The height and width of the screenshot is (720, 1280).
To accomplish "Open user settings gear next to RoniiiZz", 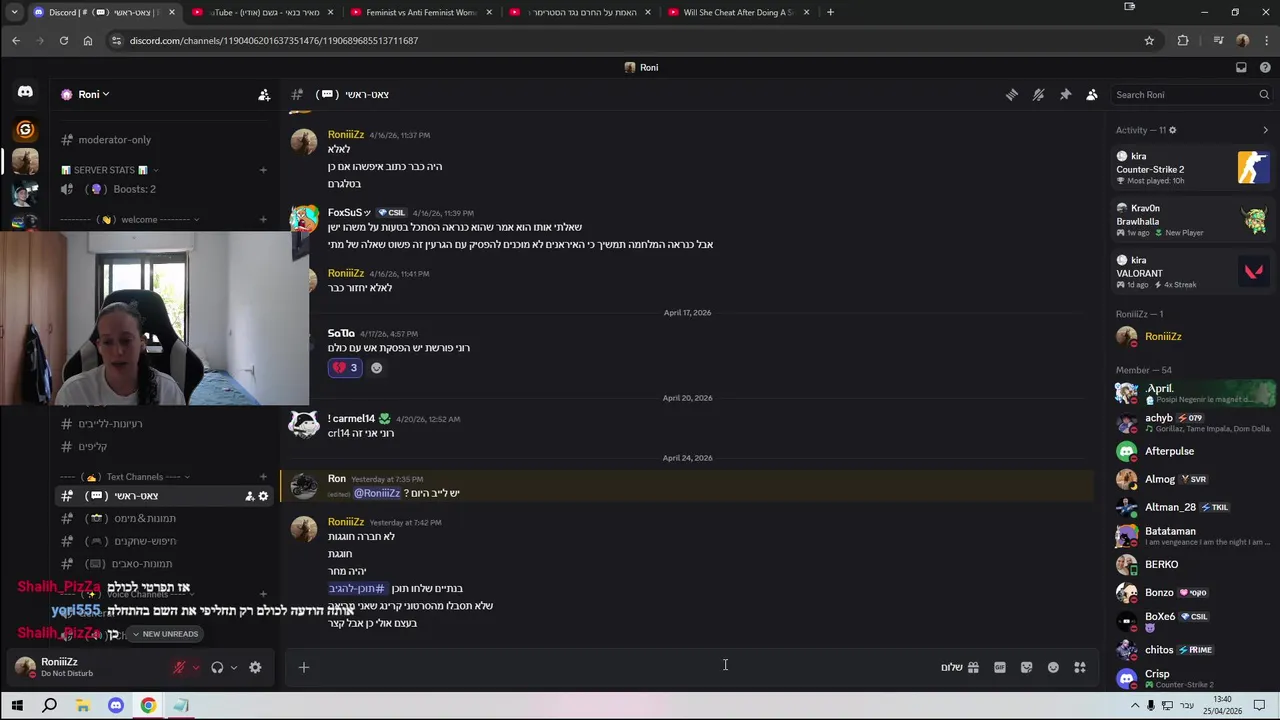I will (255, 667).
